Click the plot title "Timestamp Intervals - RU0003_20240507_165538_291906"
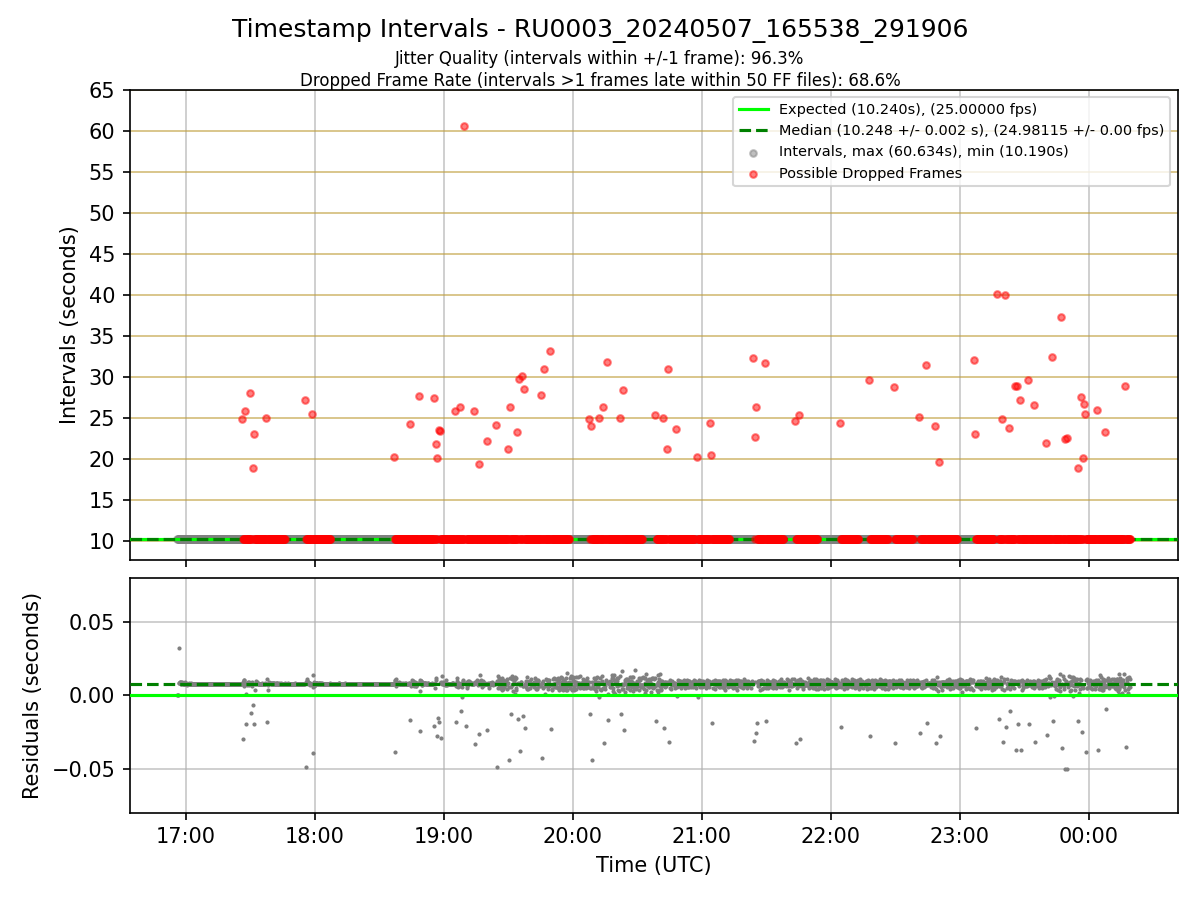The height and width of the screenshot is (900, 1200). click(600, 29)
